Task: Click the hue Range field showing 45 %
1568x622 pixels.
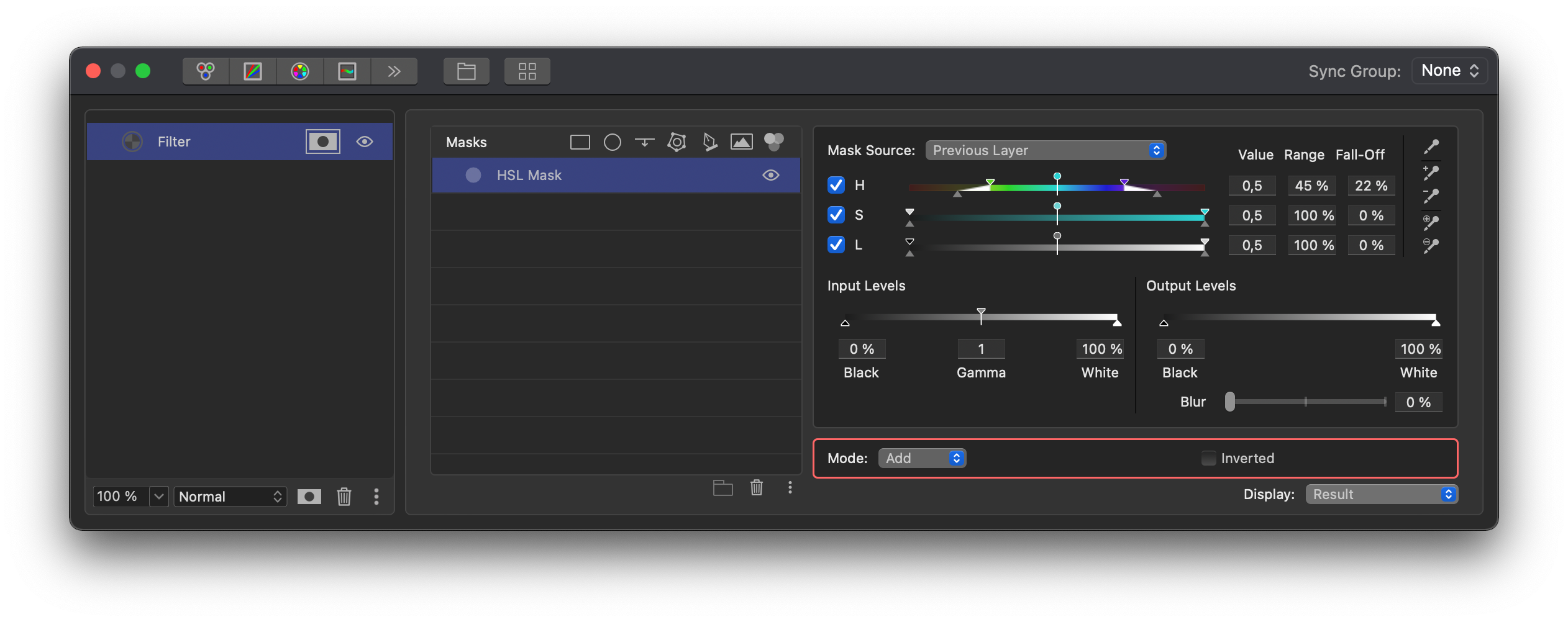Action: coord(1311,186)
